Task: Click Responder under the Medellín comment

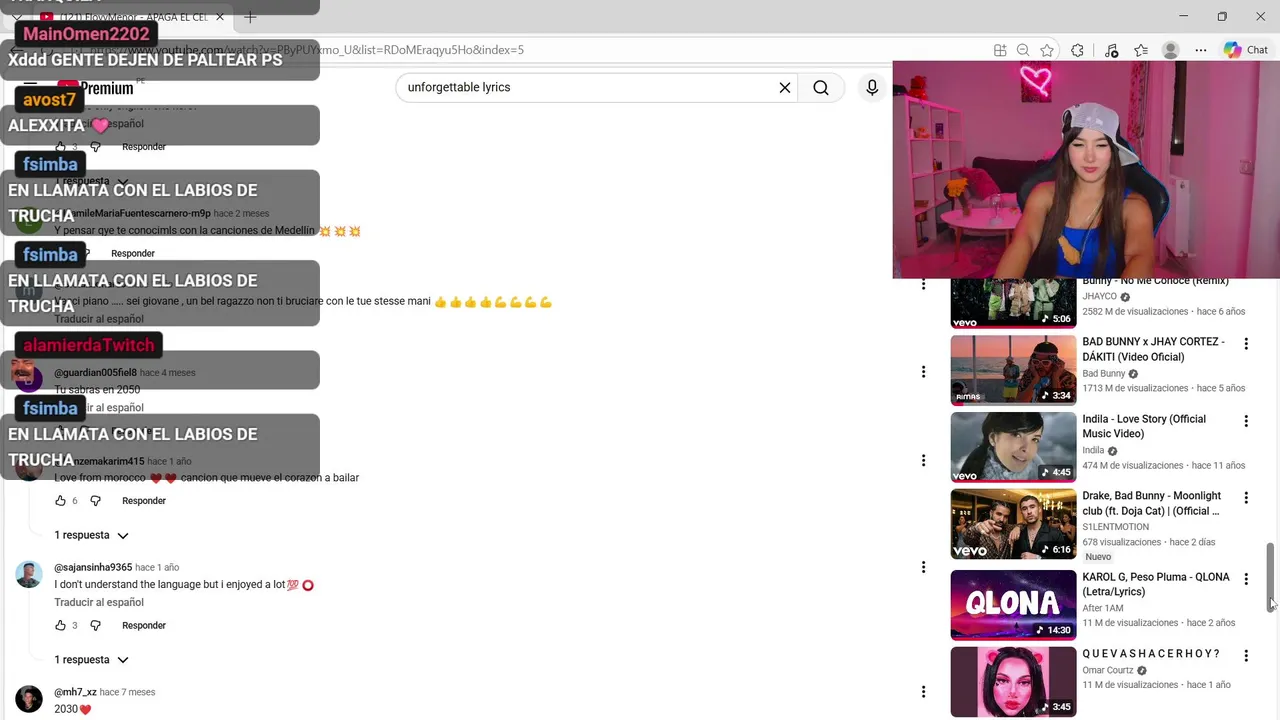Action: click(133, 254)
